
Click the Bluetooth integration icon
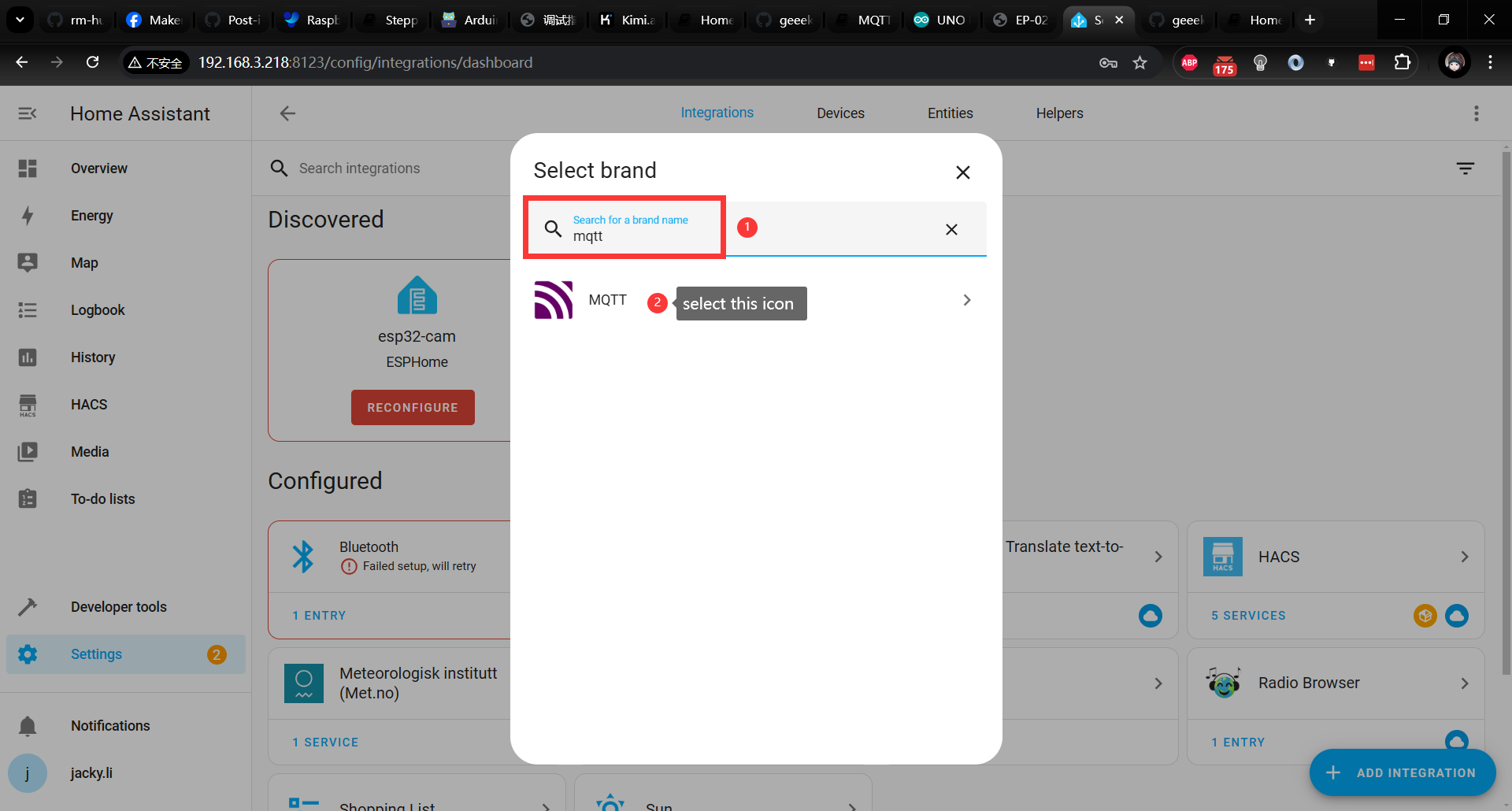click(x=303, y=557)
